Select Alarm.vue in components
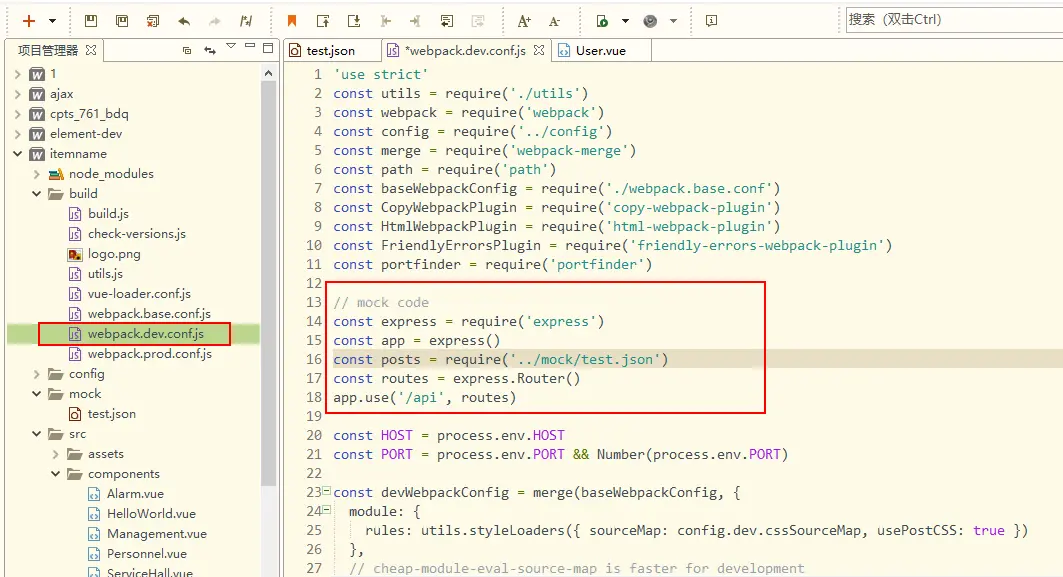Image resolution: width=1063 pixels, height=577 pixels. [135, 494]
